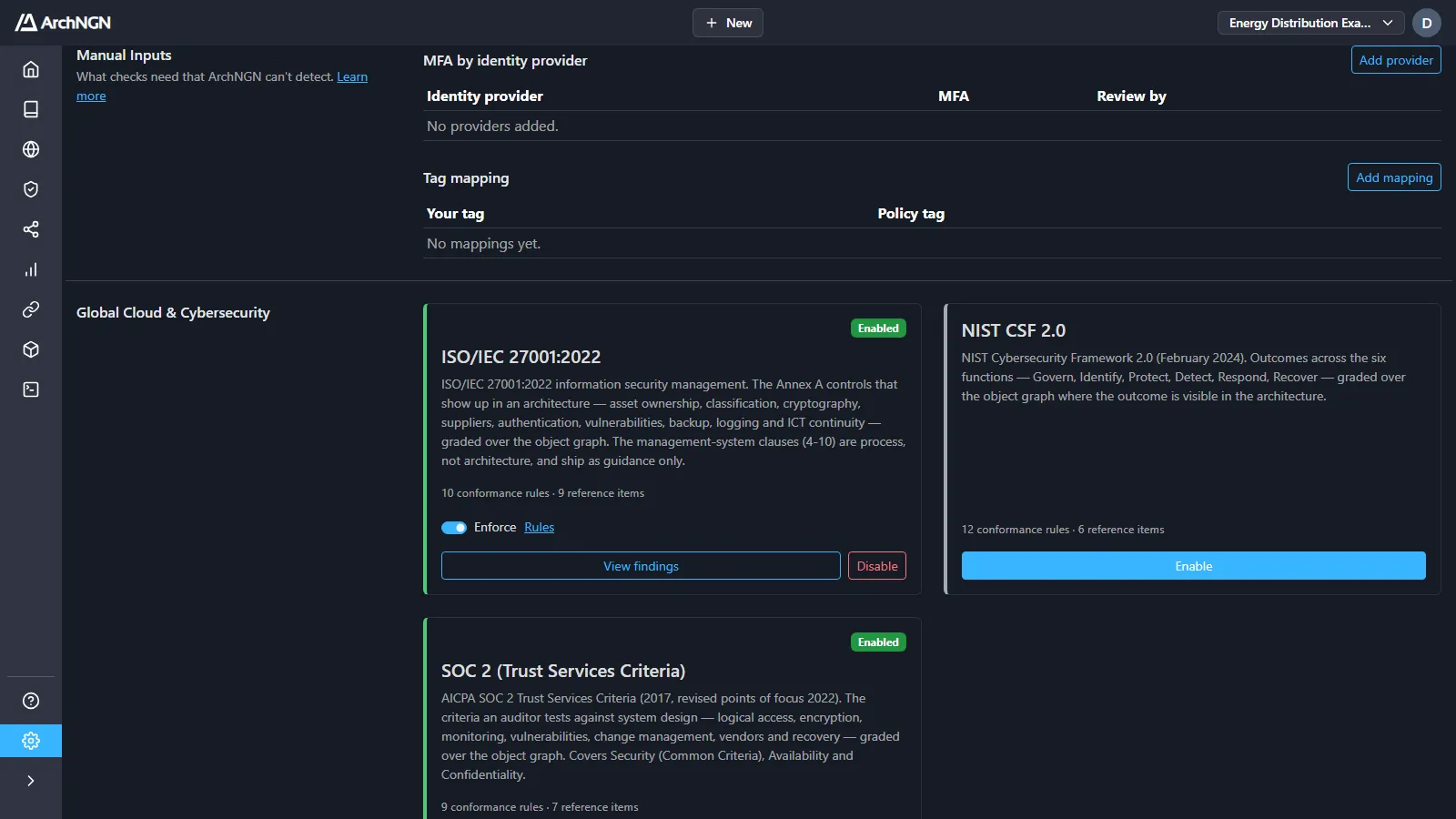Open the user avatar D menu

(x=1427, y=23)
